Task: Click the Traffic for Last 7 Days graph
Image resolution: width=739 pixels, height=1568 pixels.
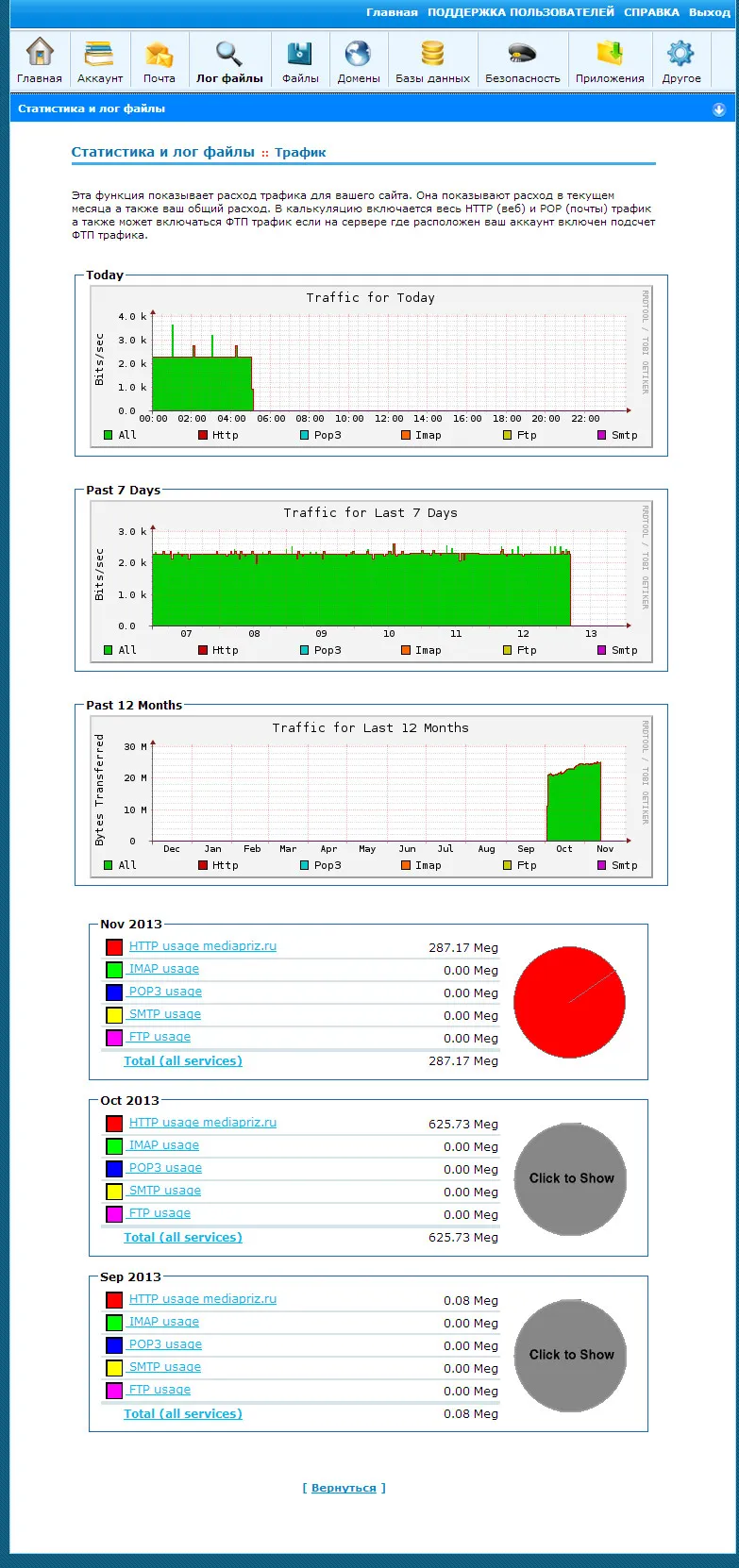Action: tap(371, 581)
